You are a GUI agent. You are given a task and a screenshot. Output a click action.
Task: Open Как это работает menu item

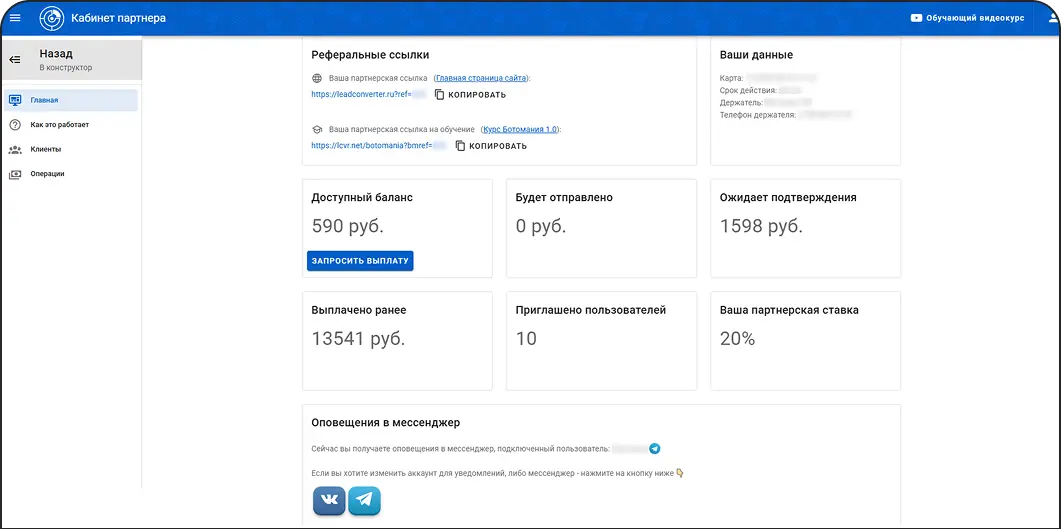coord(71,124)
